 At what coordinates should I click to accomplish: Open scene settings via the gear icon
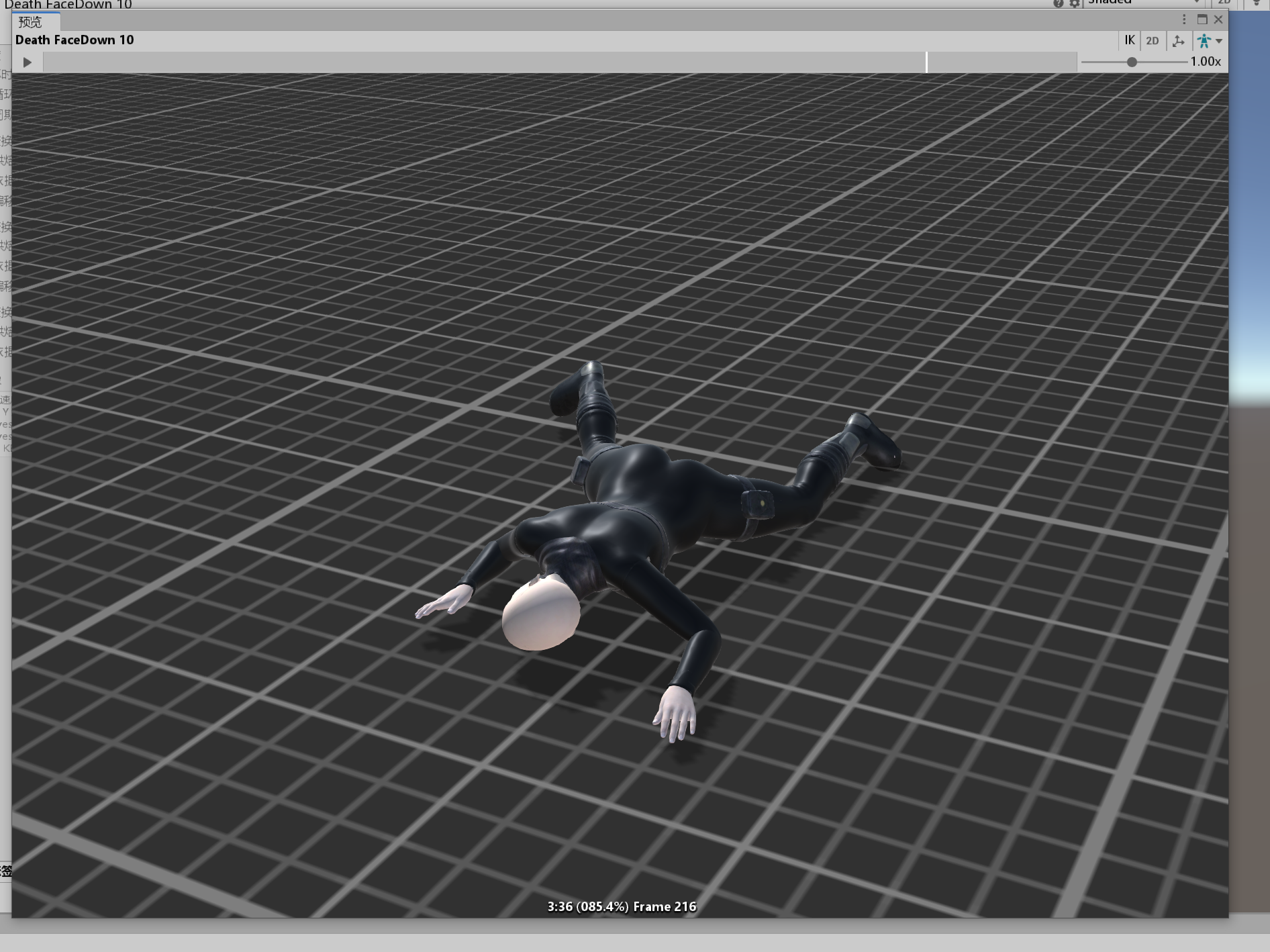click(x=1075, y=3)
